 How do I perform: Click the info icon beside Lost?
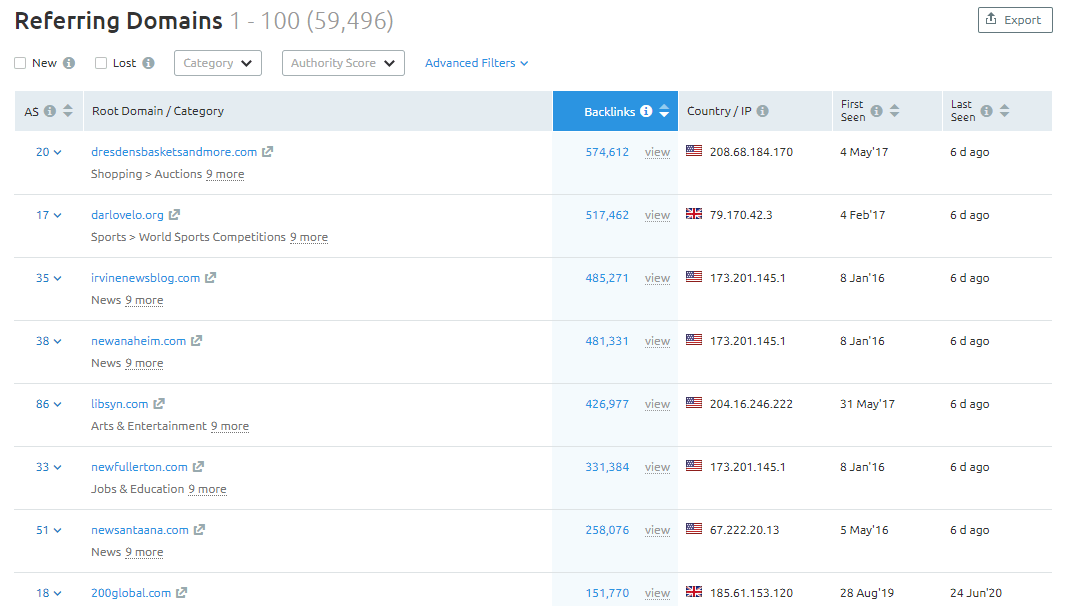tap(148, 63)
